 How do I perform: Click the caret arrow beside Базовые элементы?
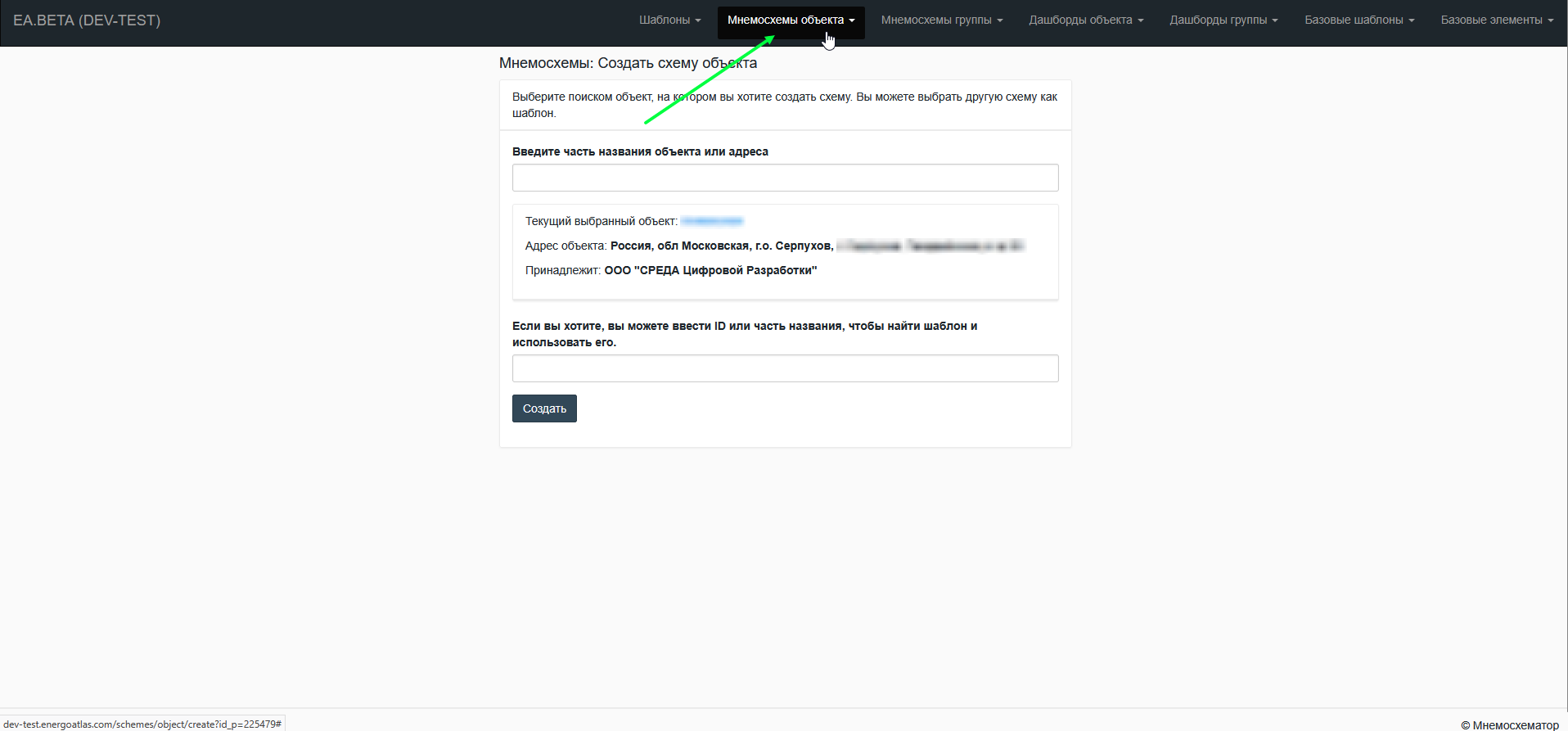tap(1550, 20)
